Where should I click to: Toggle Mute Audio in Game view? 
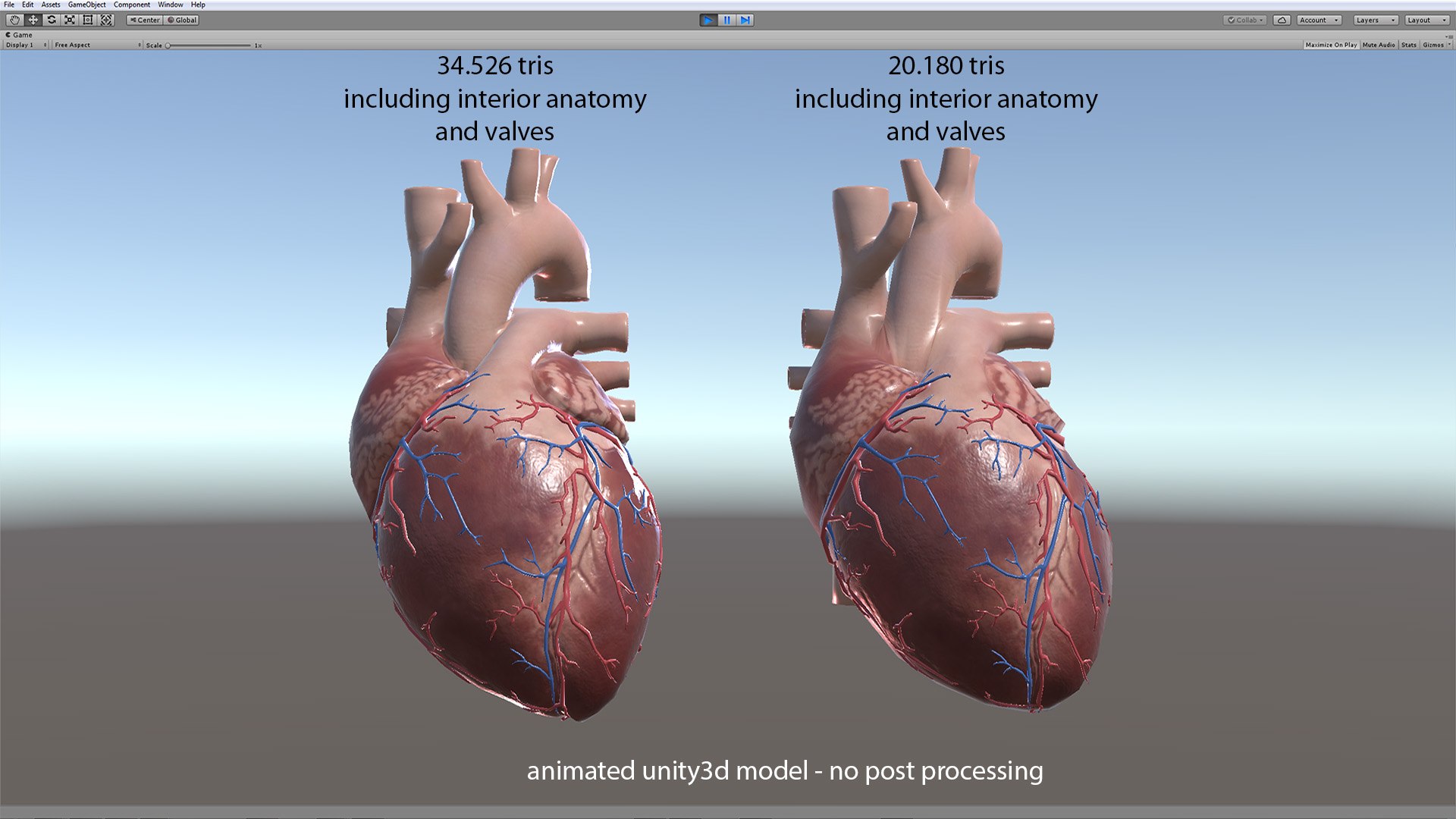point(1379,45)
